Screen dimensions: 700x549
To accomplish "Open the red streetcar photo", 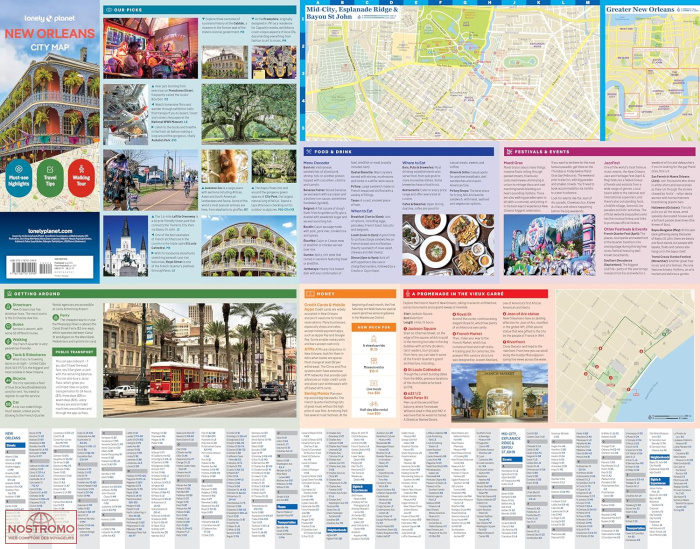I will [x=200, y=360].
